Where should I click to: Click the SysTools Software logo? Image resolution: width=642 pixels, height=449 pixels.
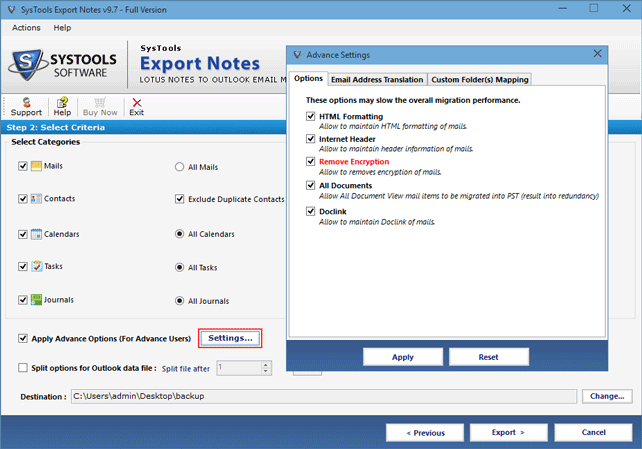63,65
